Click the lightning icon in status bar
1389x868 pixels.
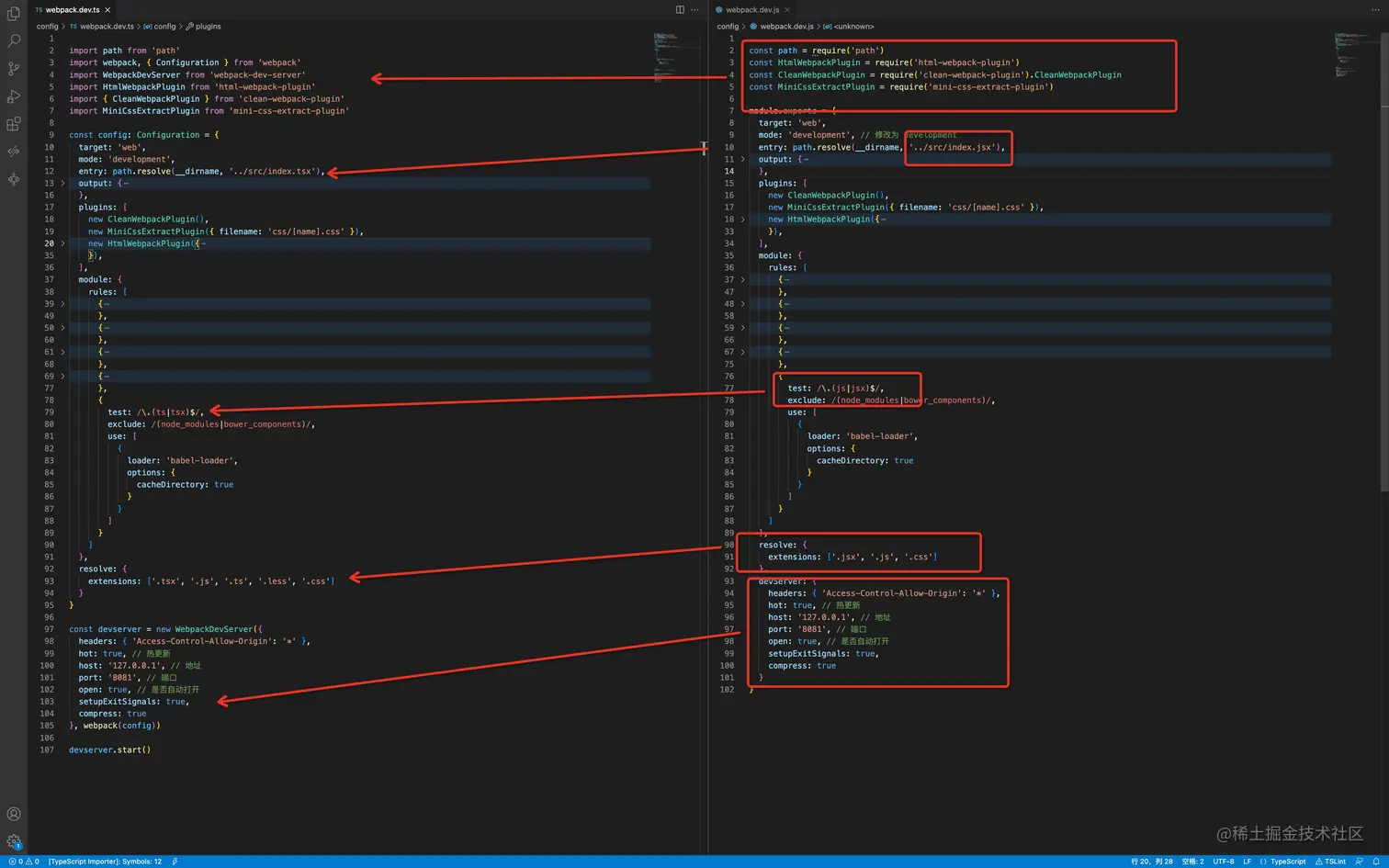[175, 862]
